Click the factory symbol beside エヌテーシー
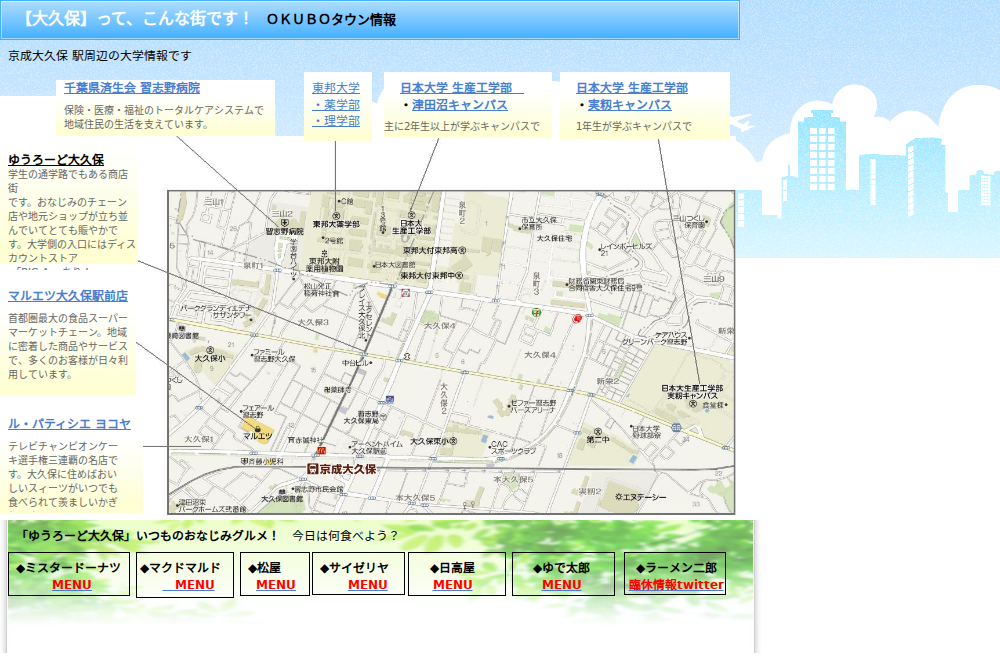 pyautogui.click(x=619, y=497)
